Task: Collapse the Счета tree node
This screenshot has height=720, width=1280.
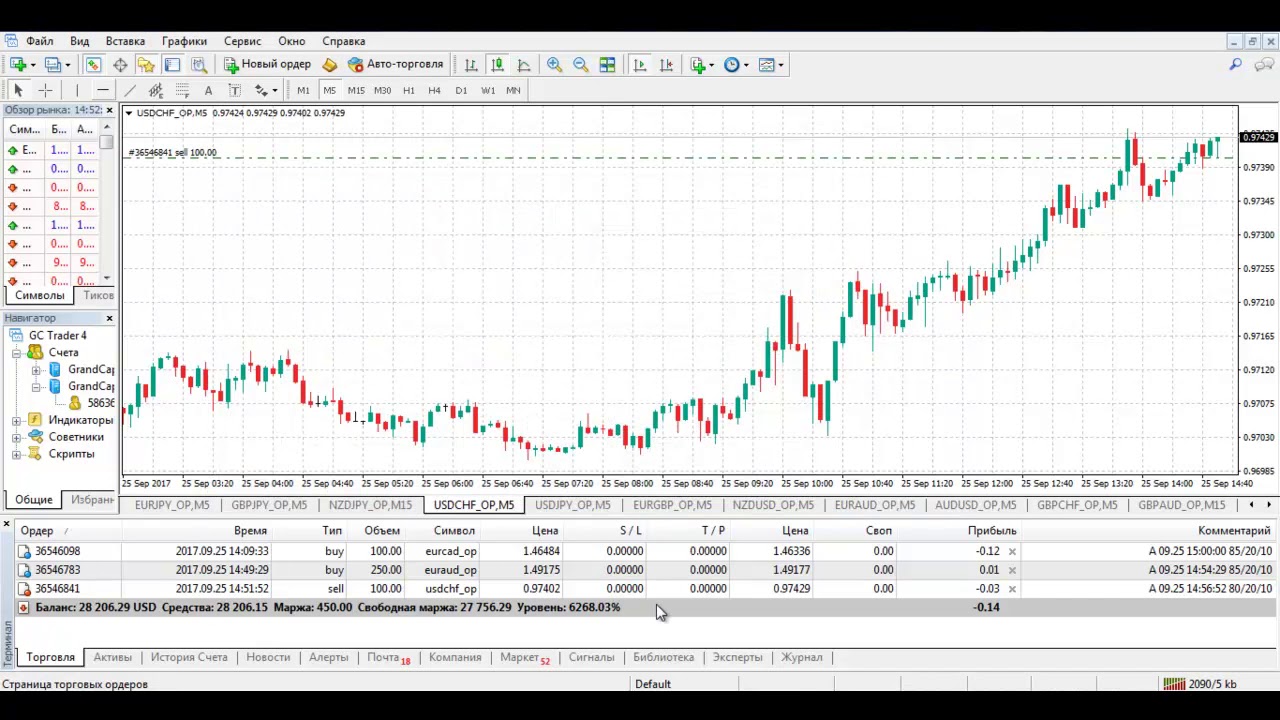Action: tap(17, 352)
